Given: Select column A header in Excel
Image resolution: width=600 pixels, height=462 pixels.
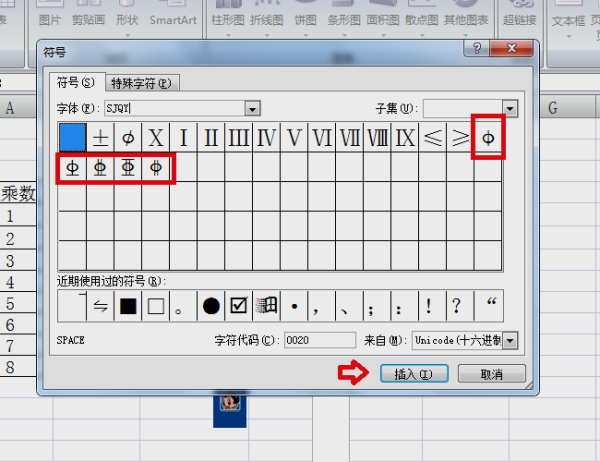Looking at the screenshot, I should tap(18, 108).
